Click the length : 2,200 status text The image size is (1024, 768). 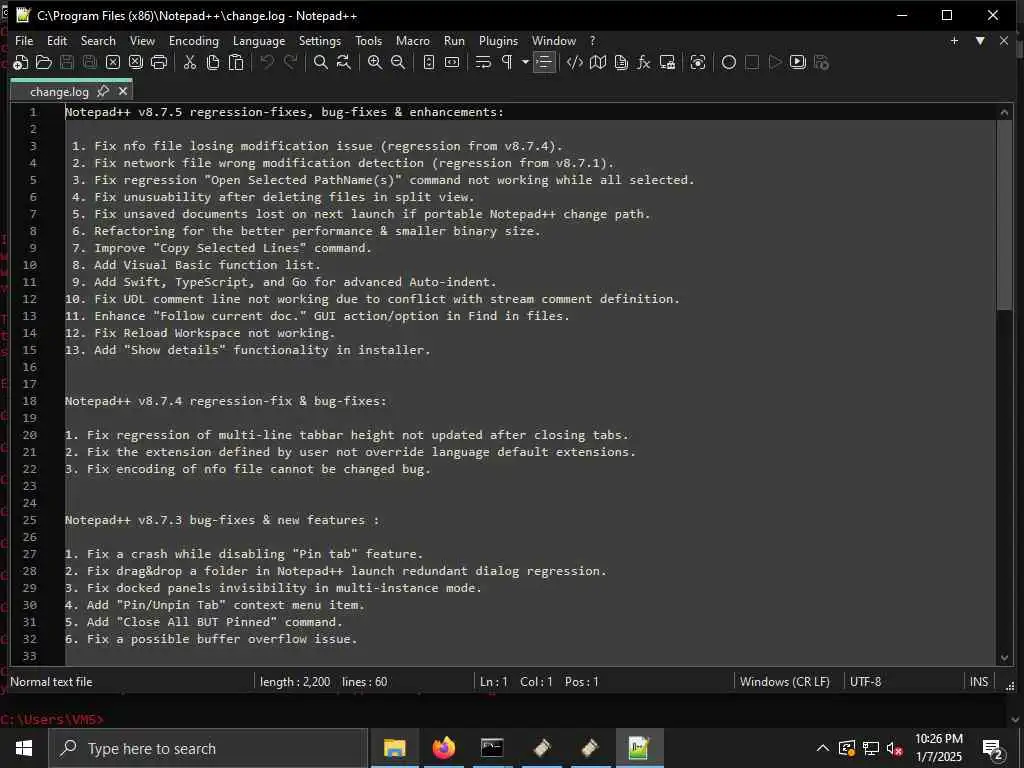pyautogui.click(x=295, y=682)
